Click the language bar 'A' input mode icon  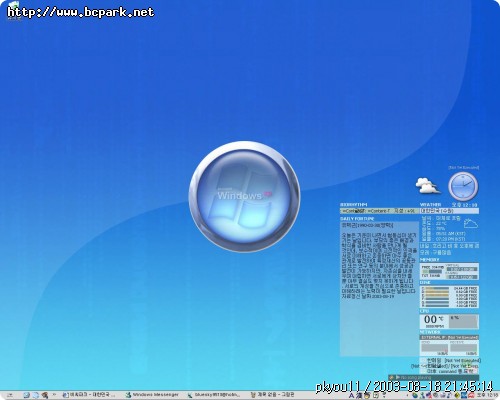(352, 396)
